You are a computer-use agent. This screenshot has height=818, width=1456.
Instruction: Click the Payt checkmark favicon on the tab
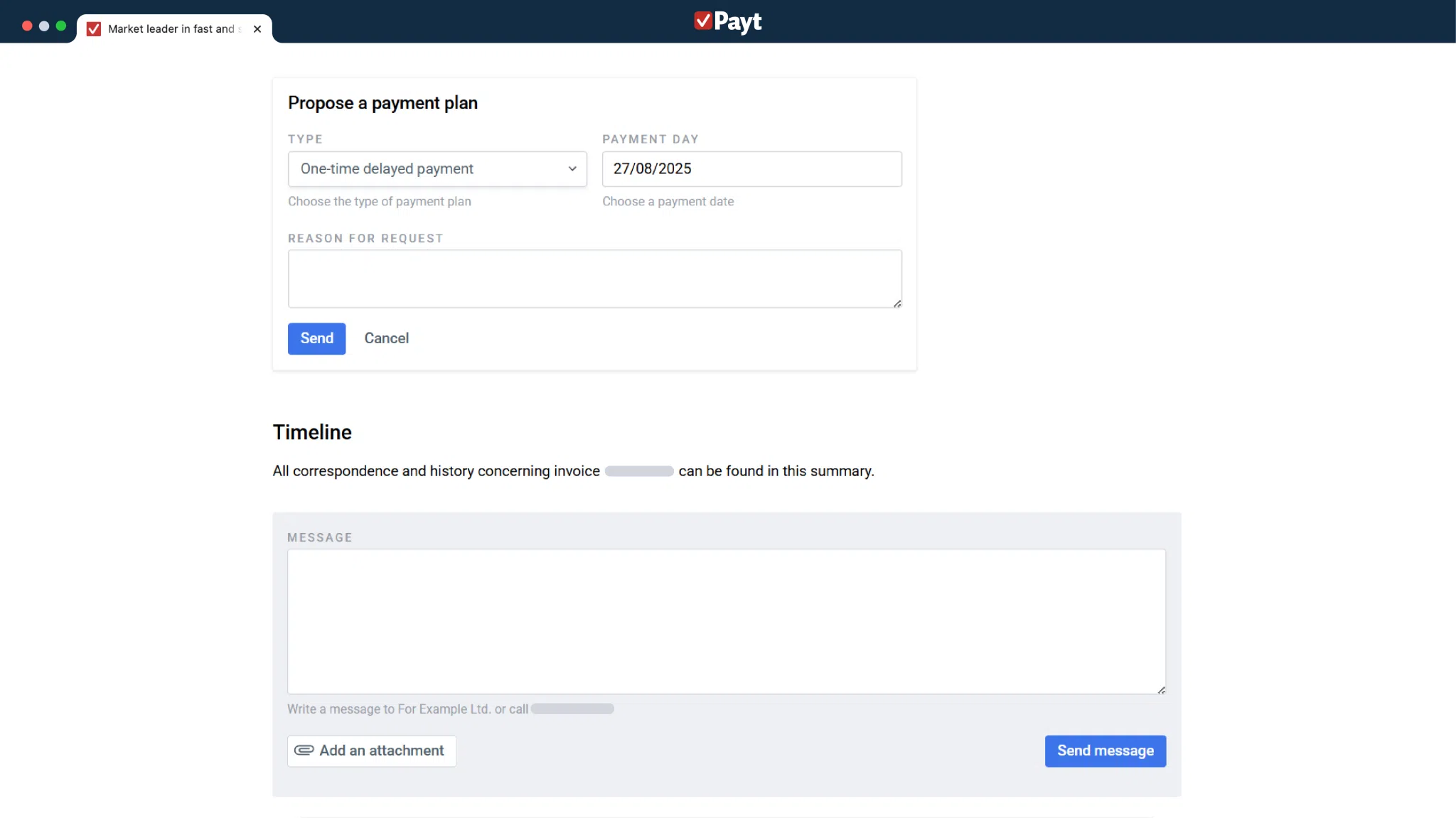[x=94, y=29]
